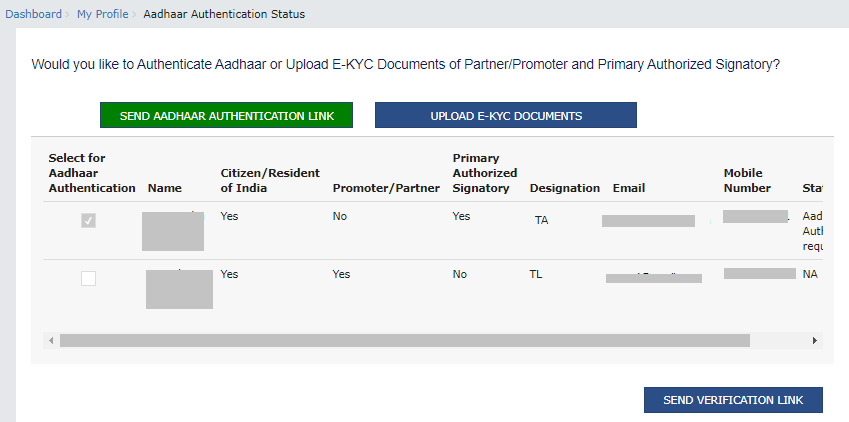This screenshot has height=422, width=849.
Task: Toggle the checked checkbox in the TA row
Action: (x=88, y=220)
